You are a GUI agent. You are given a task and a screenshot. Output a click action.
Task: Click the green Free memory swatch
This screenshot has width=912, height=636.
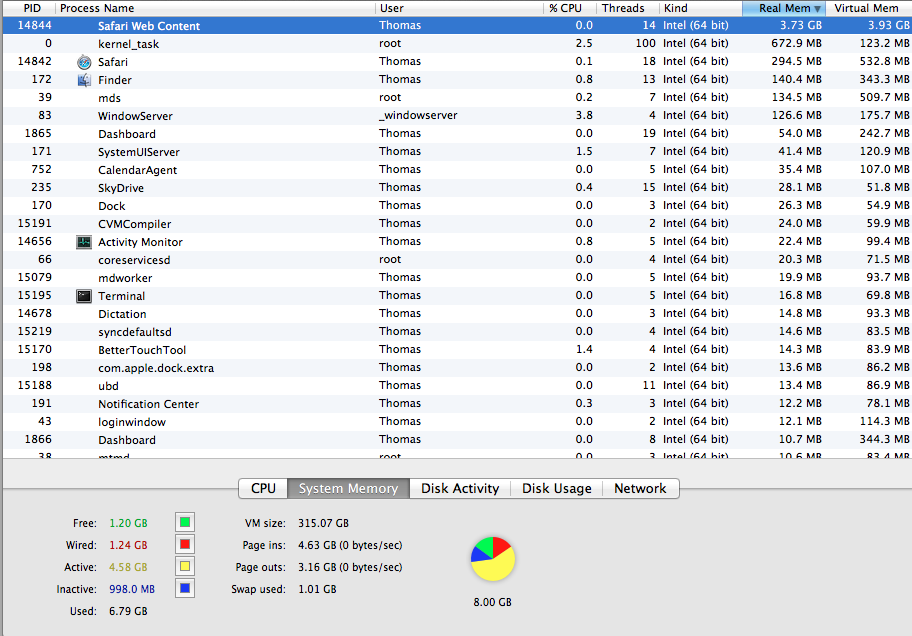coord(185,522)
